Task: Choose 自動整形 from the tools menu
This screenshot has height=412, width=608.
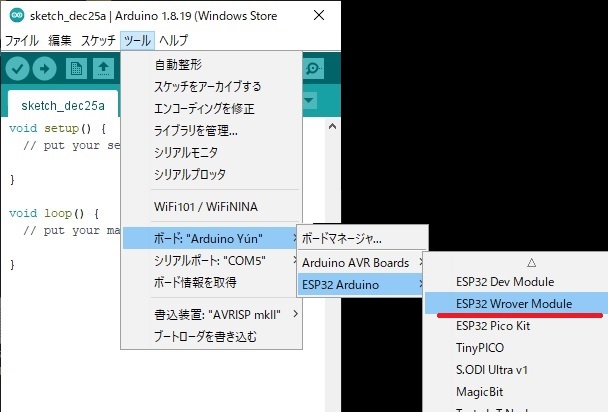Action: point(211,64)
